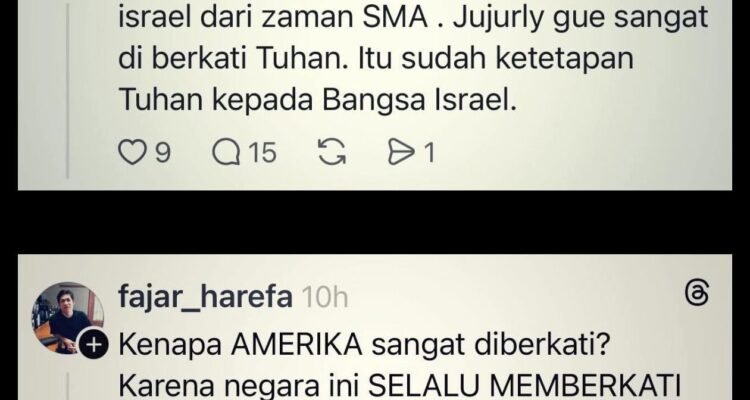Screen dimensions: 750x400
Task: Open post text 'Kenapa AMERIKA sangat diberkati?'
Action: click(363, 345)
